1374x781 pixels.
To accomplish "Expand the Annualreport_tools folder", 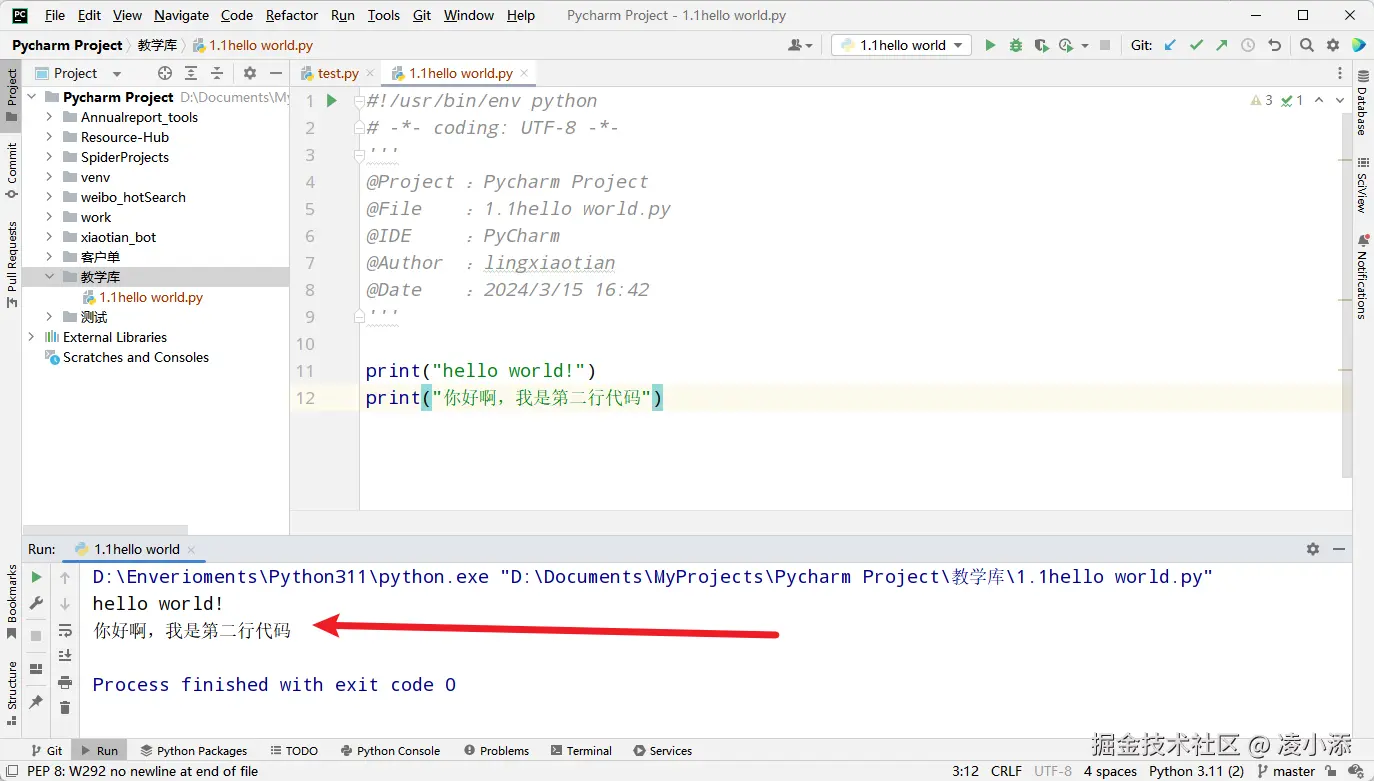I will coord(49,117).
